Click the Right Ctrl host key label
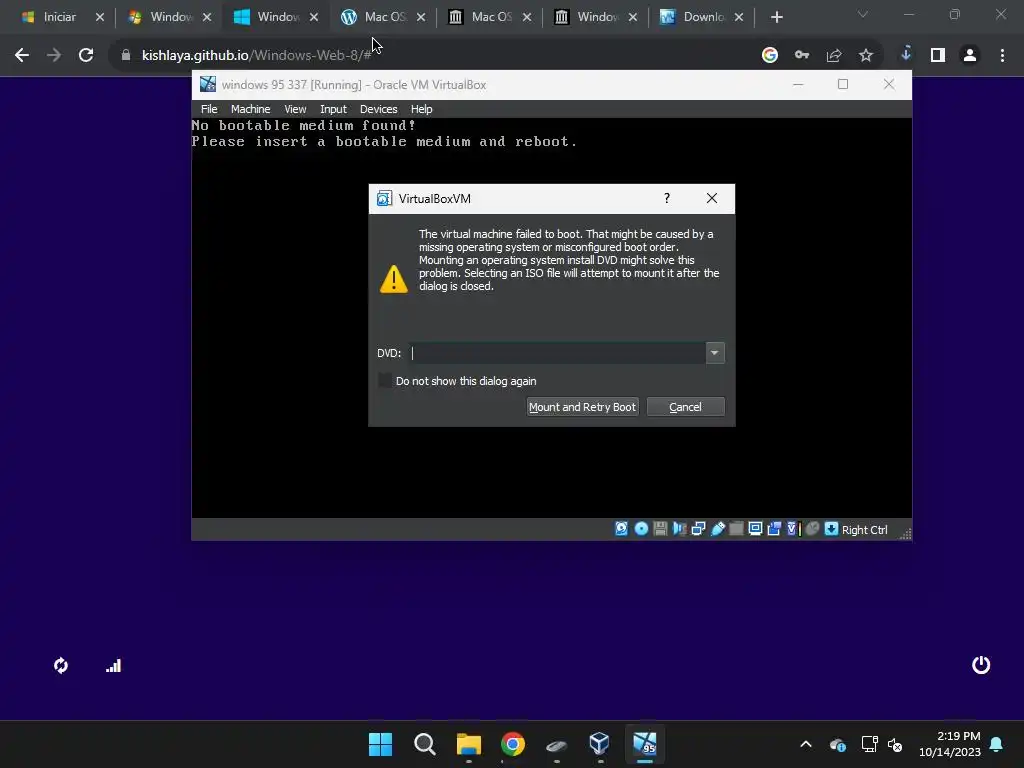Viewport: 1024px width, 768px height. [x=864, y=530]
